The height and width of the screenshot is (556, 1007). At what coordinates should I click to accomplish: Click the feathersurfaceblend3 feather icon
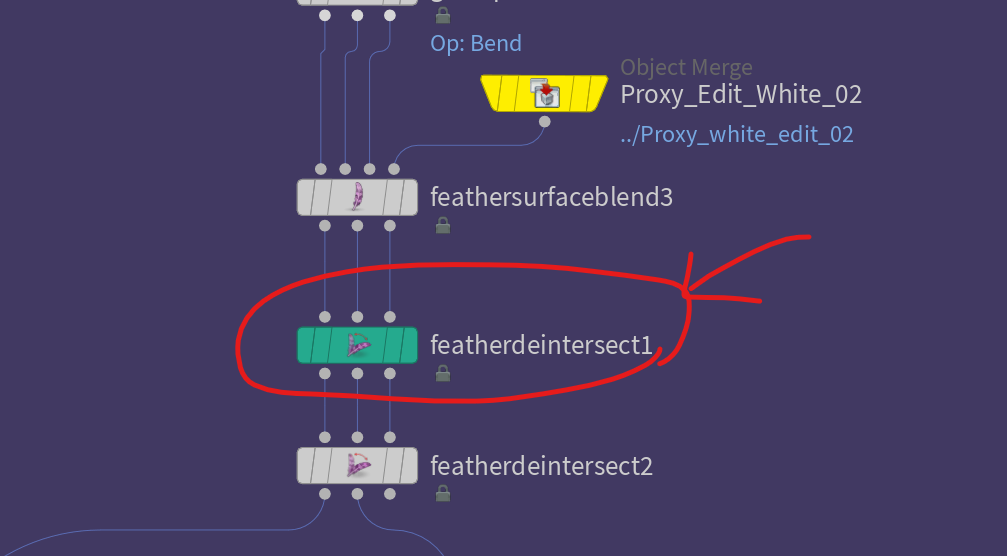click(357, 197)
